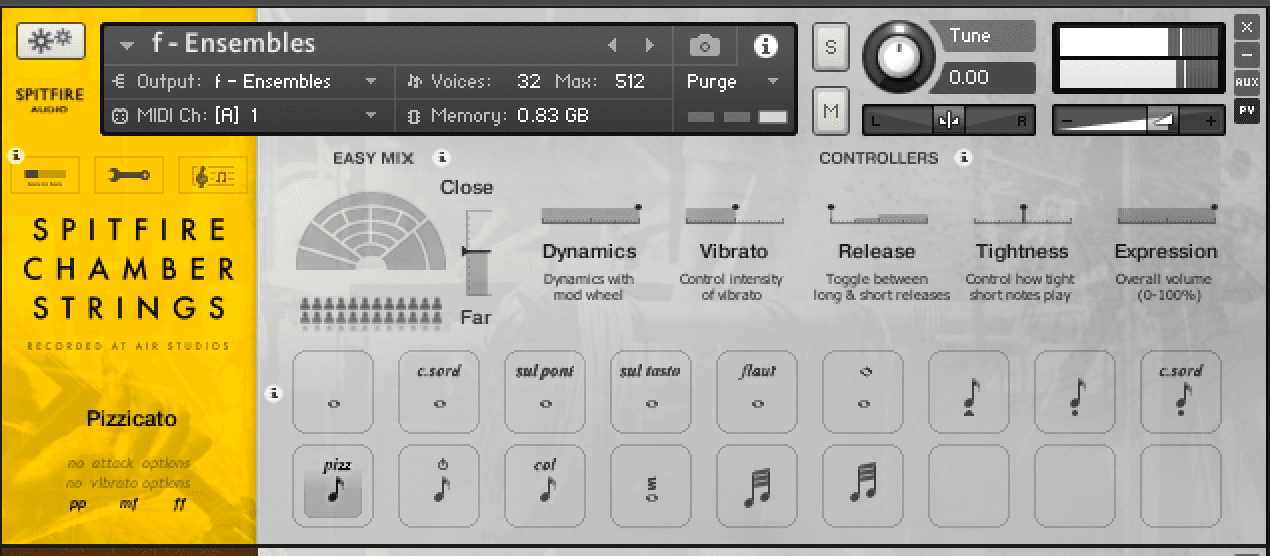Select the sul tasto articulation
This screenshot has width=1270, height=556.
point(651,392)
